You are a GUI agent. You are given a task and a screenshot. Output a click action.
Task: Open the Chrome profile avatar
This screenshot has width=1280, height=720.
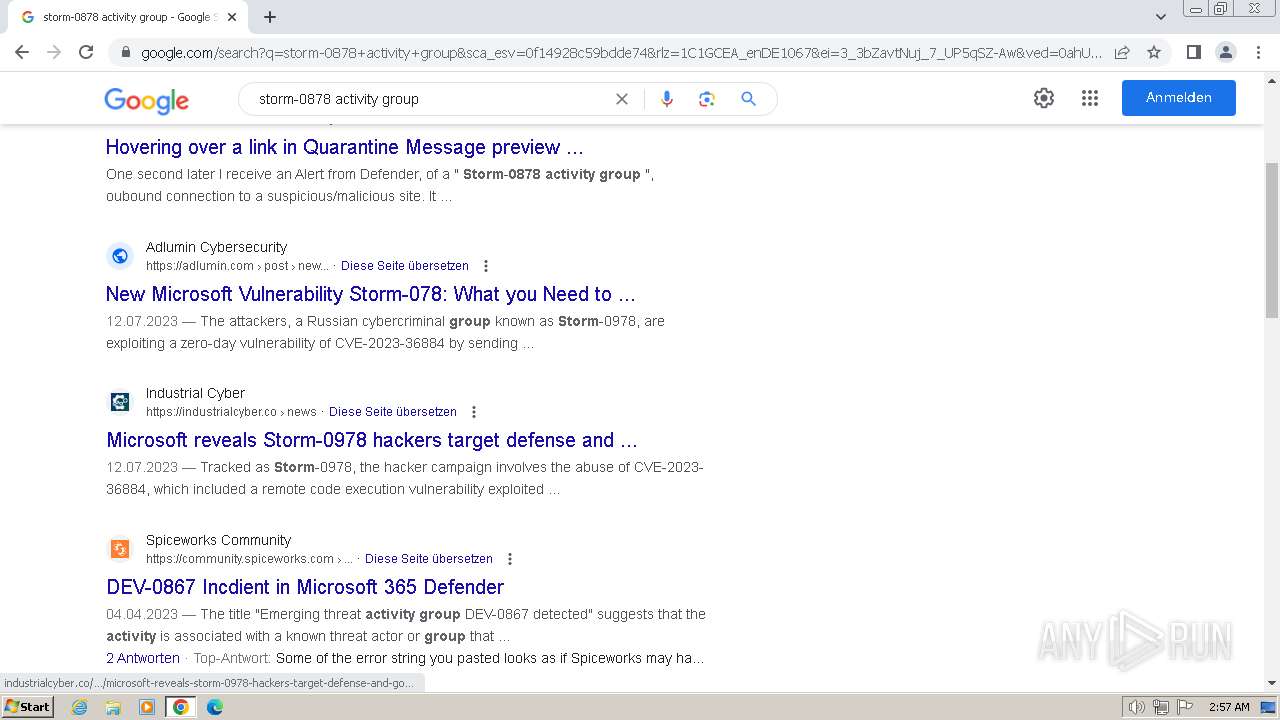1225,52
